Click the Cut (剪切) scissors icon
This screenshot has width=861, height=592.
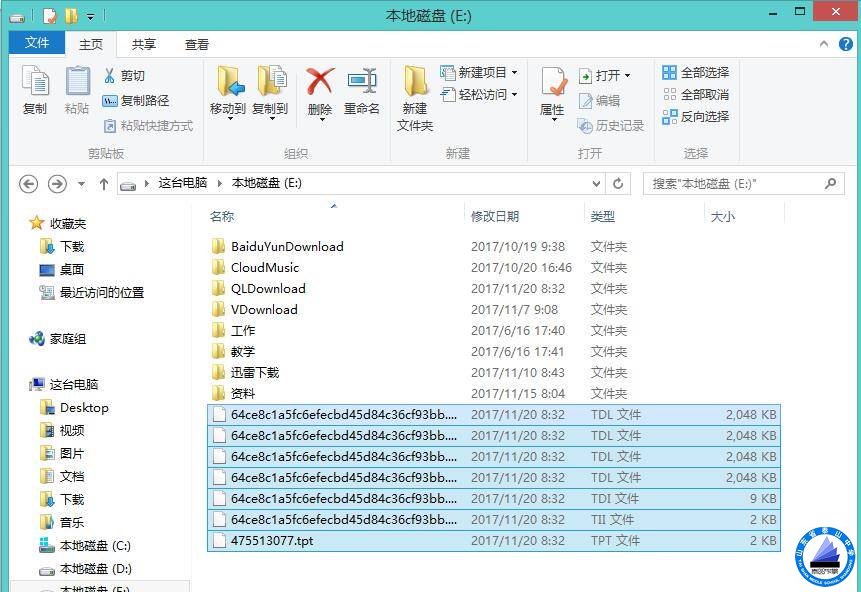pos(110,76)
